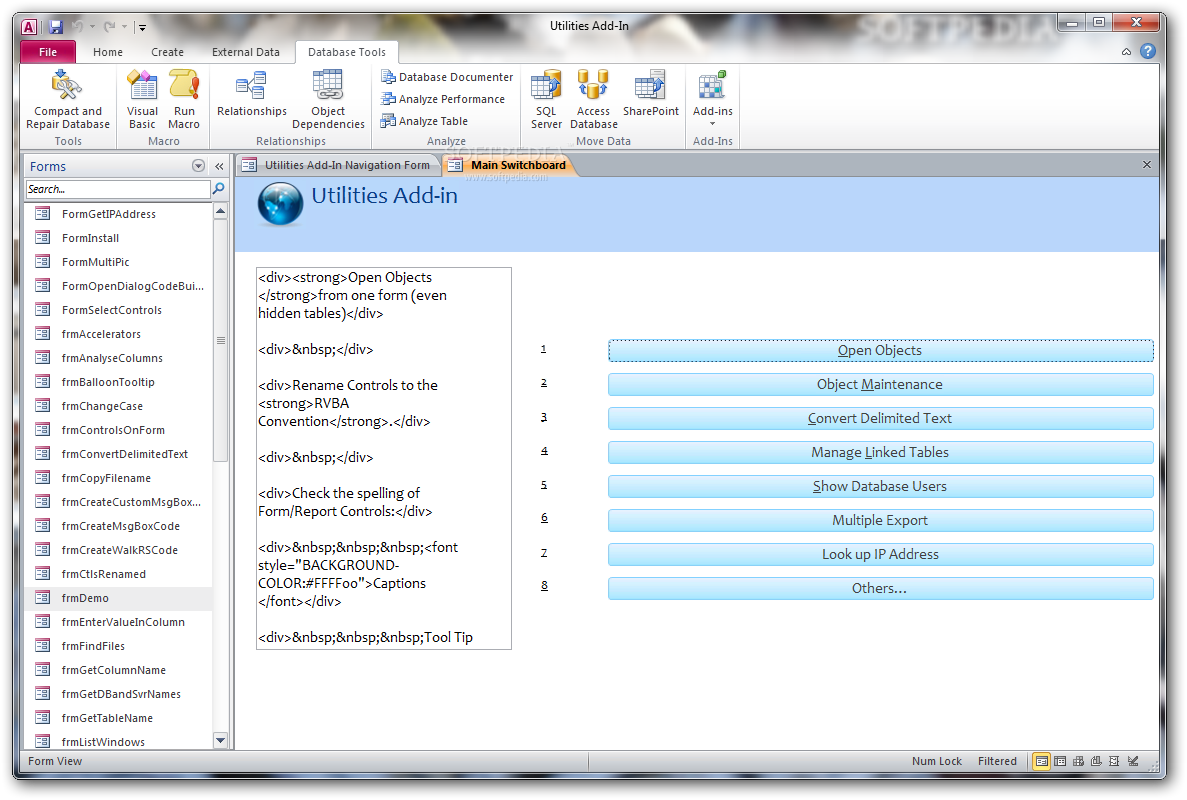Run Analyze Performance

coord(443,99)
